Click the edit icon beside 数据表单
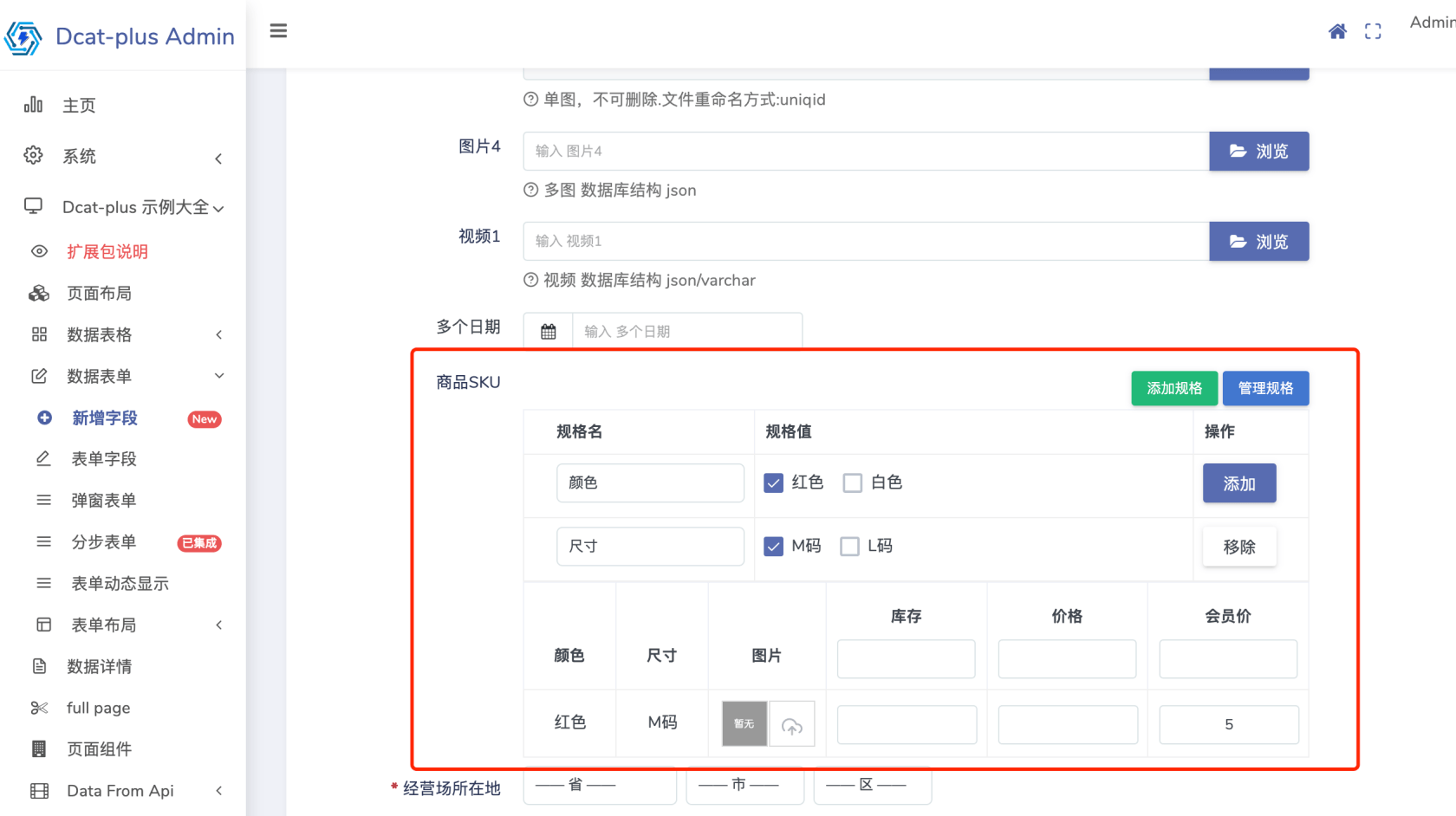1456x816 pixels. pyautogui.click(x=39, y=376)
